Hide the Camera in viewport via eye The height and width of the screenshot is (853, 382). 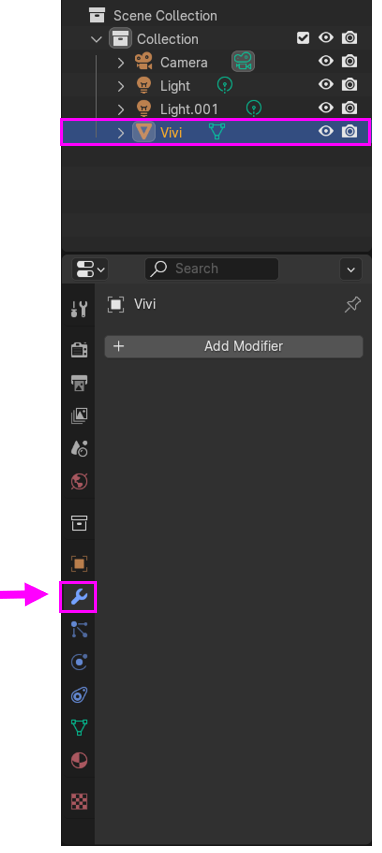pyautogui.click(x=325, y=61)
